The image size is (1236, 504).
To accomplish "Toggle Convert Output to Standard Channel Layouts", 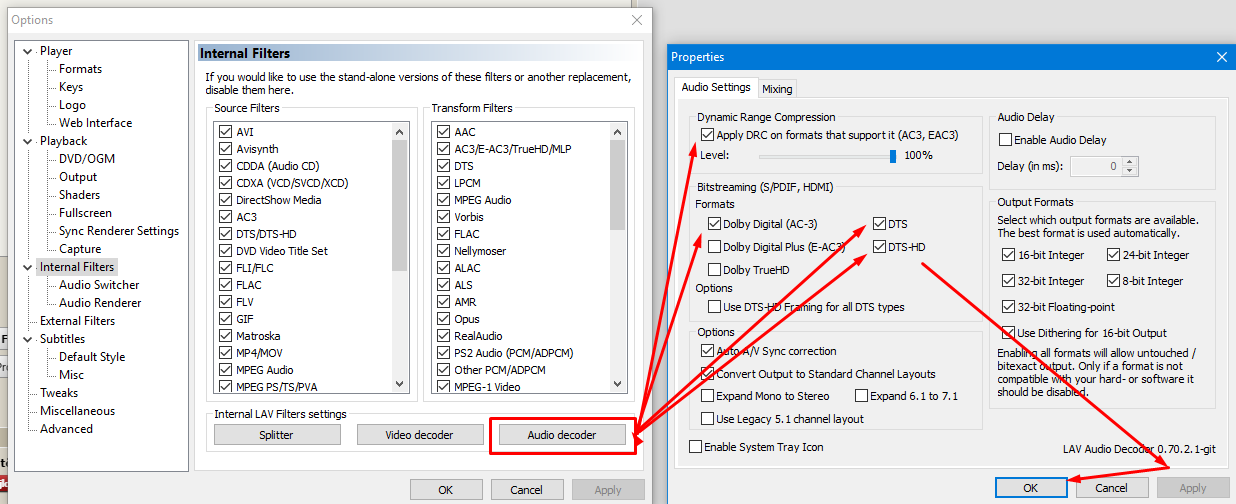I will coord(708,374).
